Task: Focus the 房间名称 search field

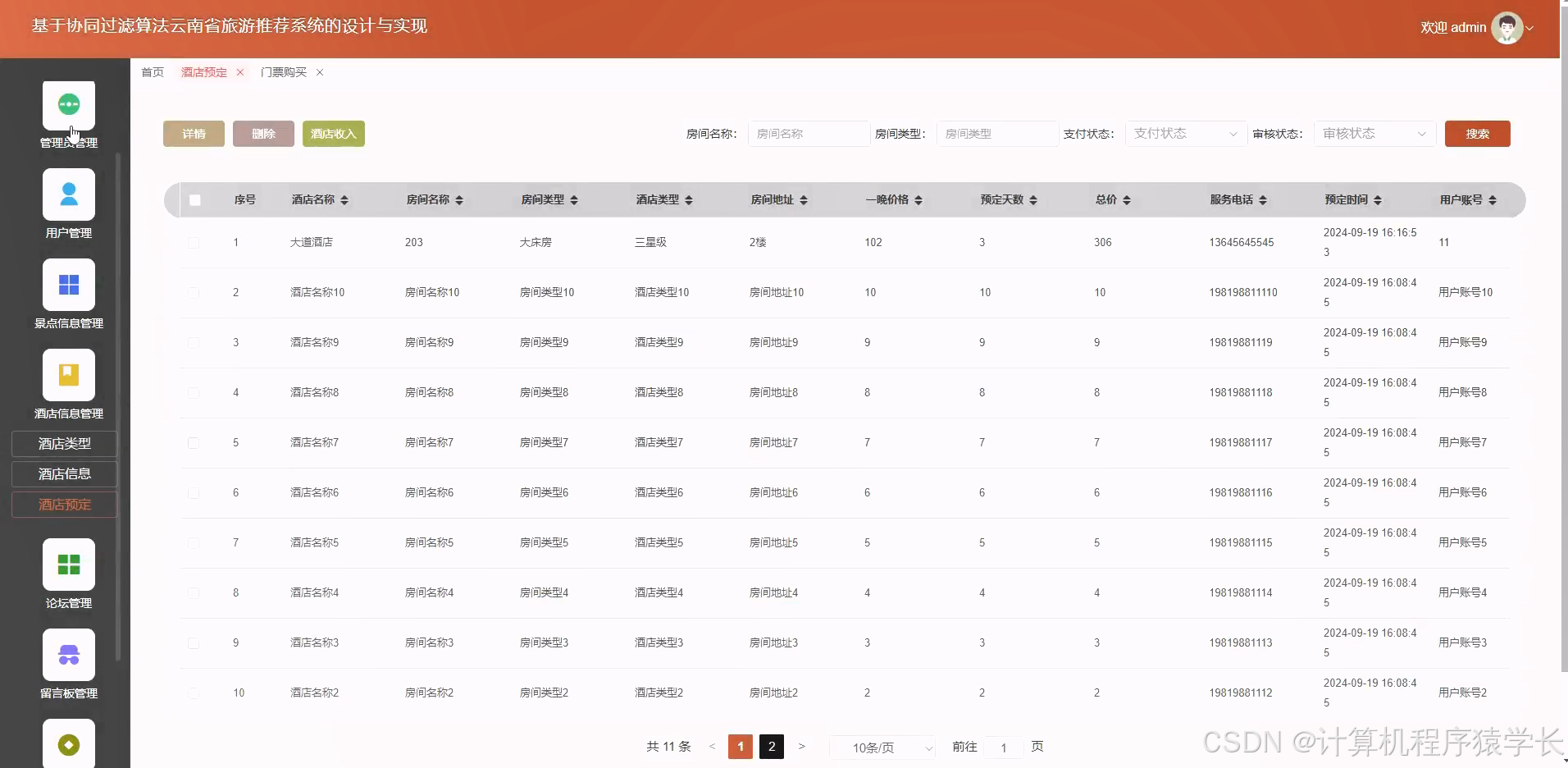Action: [x=809, y=134]
